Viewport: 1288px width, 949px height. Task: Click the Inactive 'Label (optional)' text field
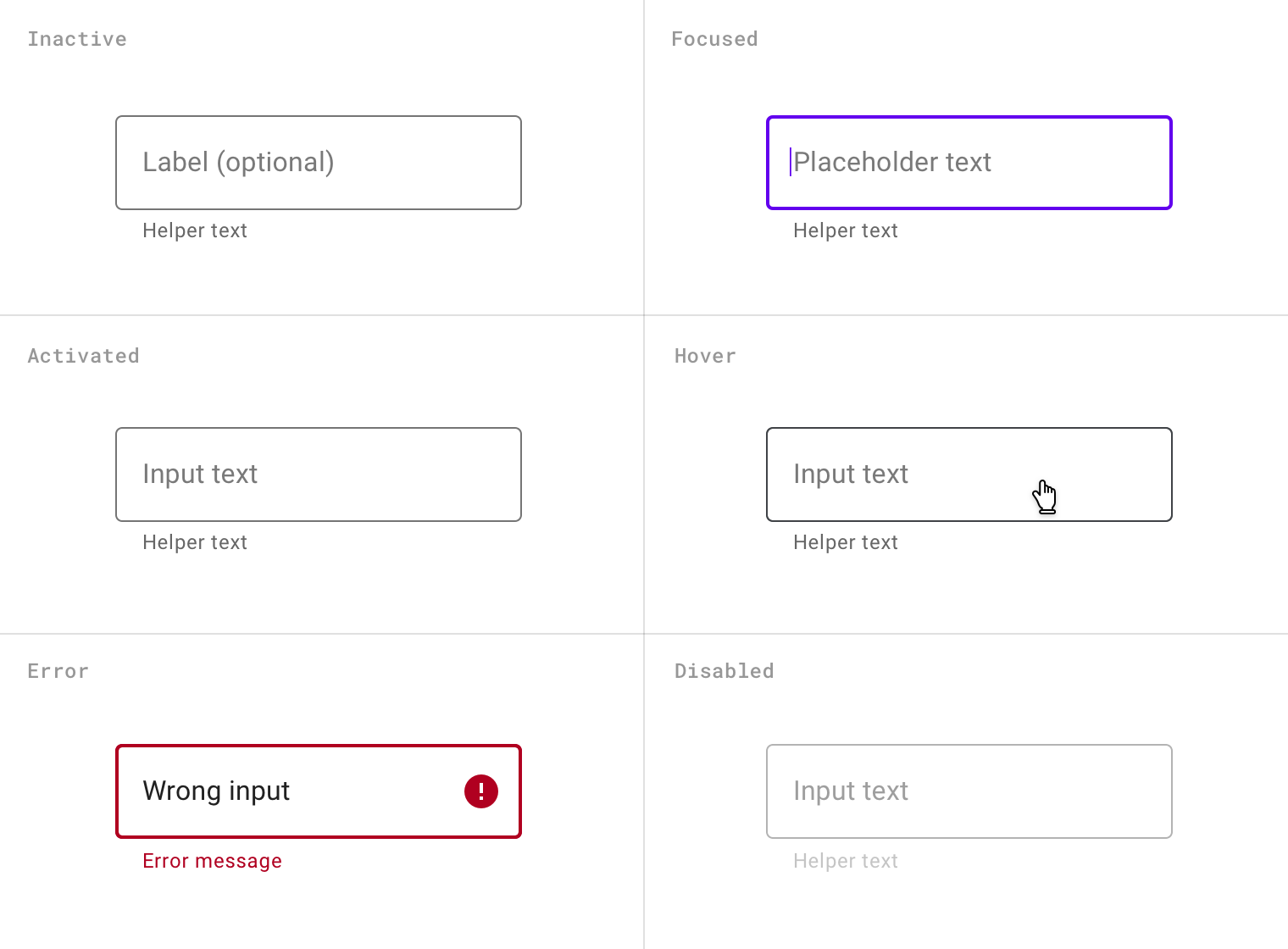[319, 163]
